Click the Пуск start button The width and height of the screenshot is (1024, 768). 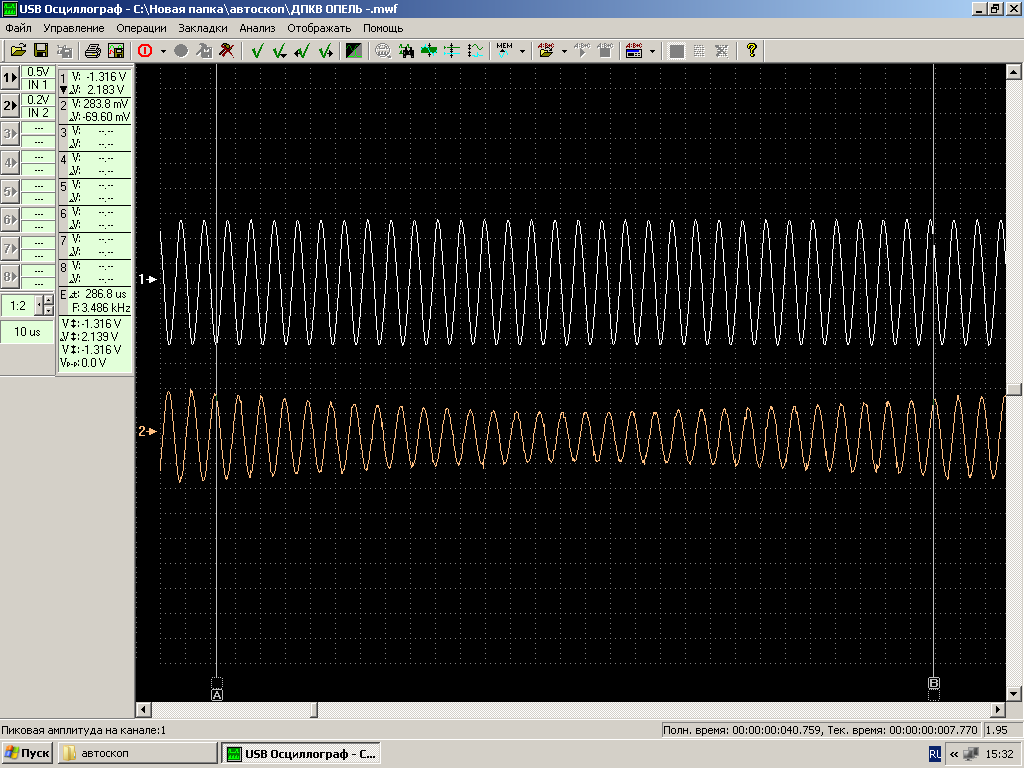(27, 753)
